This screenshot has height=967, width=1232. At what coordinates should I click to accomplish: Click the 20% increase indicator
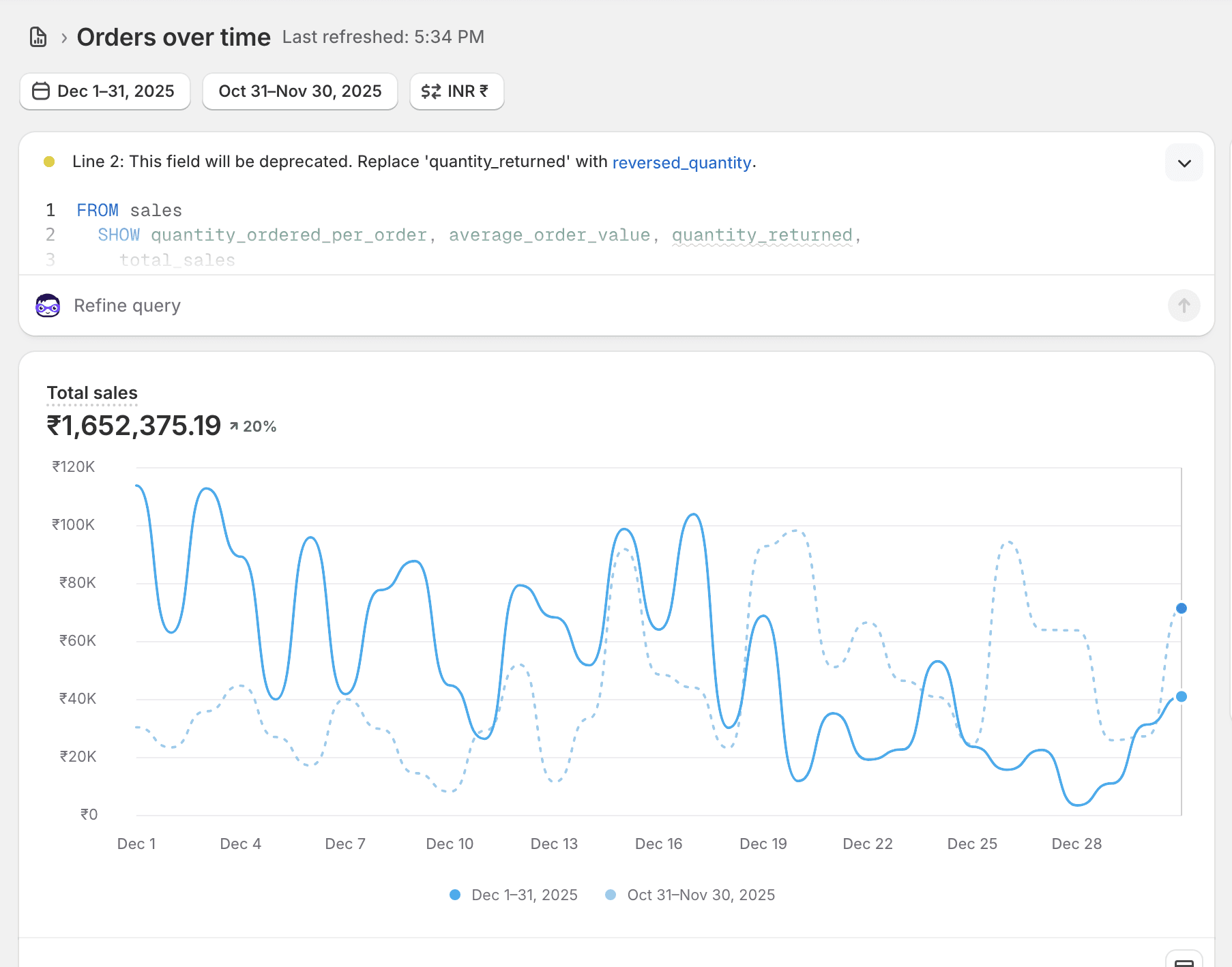pos(253,426)
